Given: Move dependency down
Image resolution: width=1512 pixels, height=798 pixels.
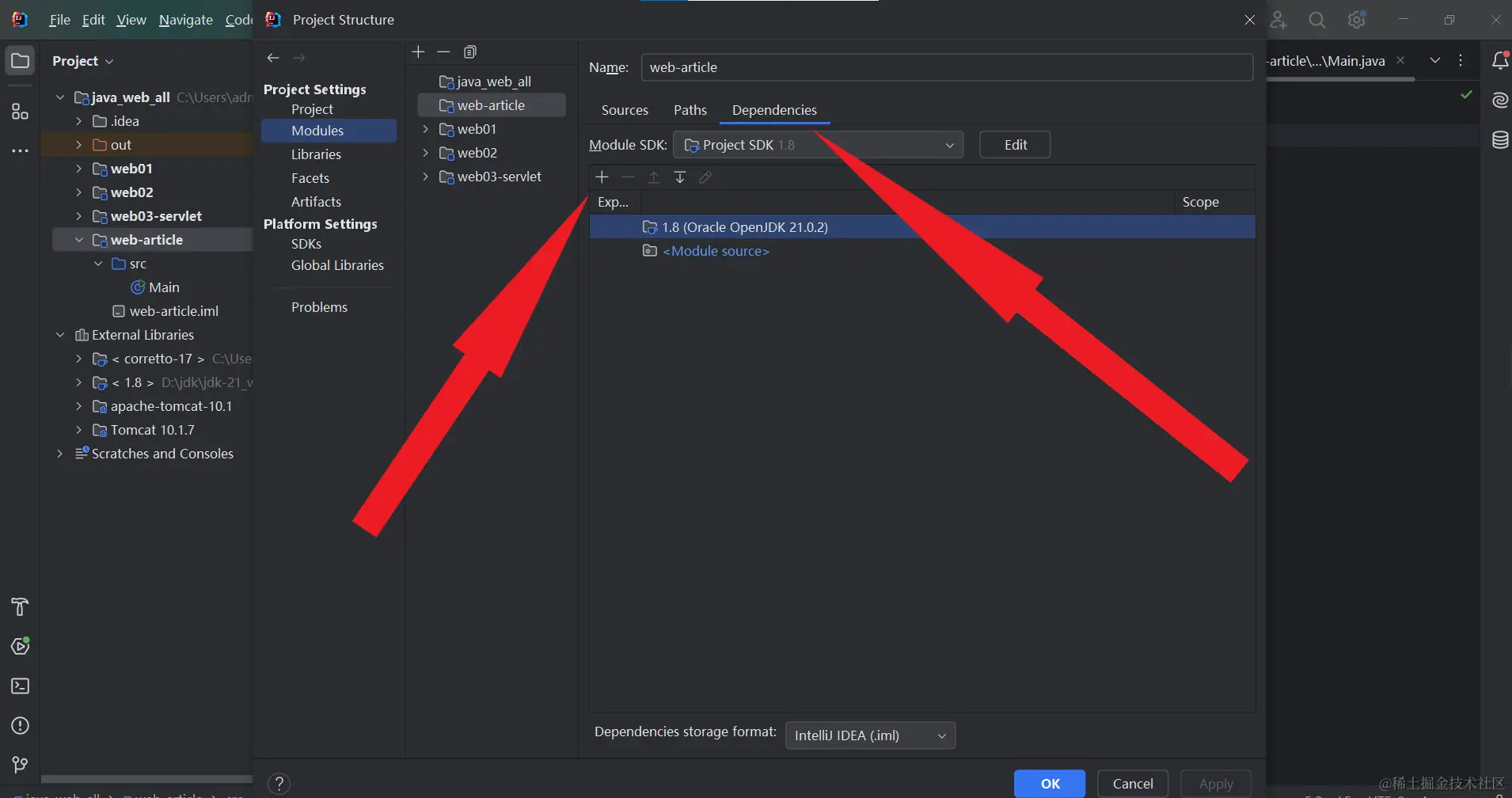Looking at the screenshot, I should point(680,177).
